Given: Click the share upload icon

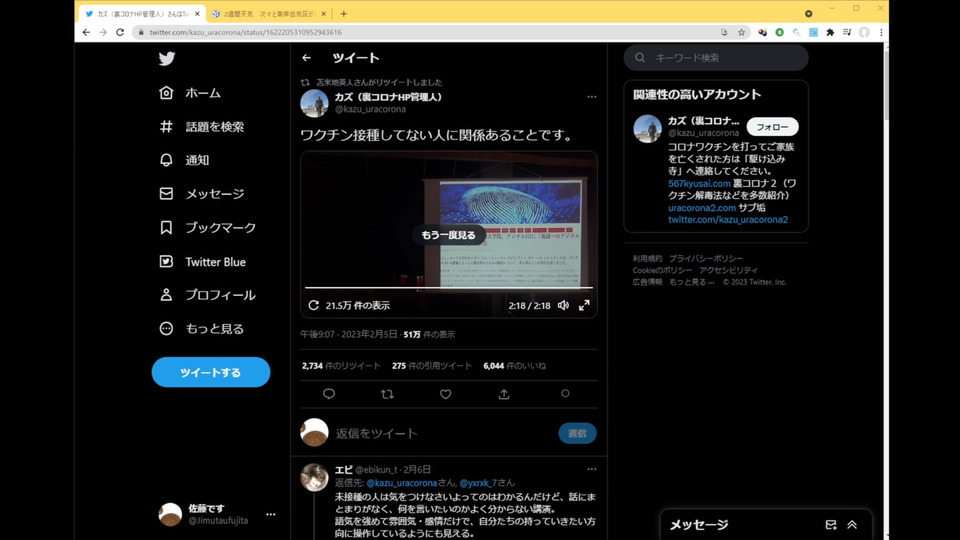Looking at the screenshot, I should [504, 394].
